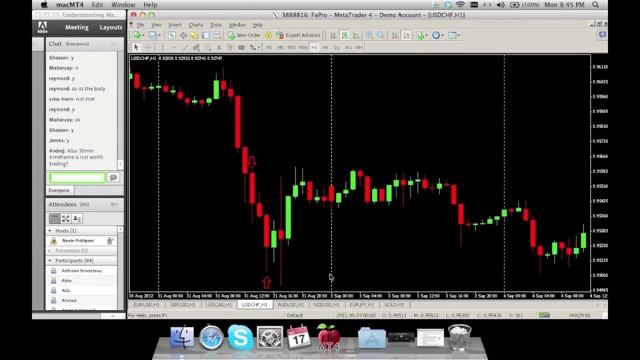This screenshot has height=360, width=640.
Task: Toggle the chart auto scroll icon
Action: 395,36
